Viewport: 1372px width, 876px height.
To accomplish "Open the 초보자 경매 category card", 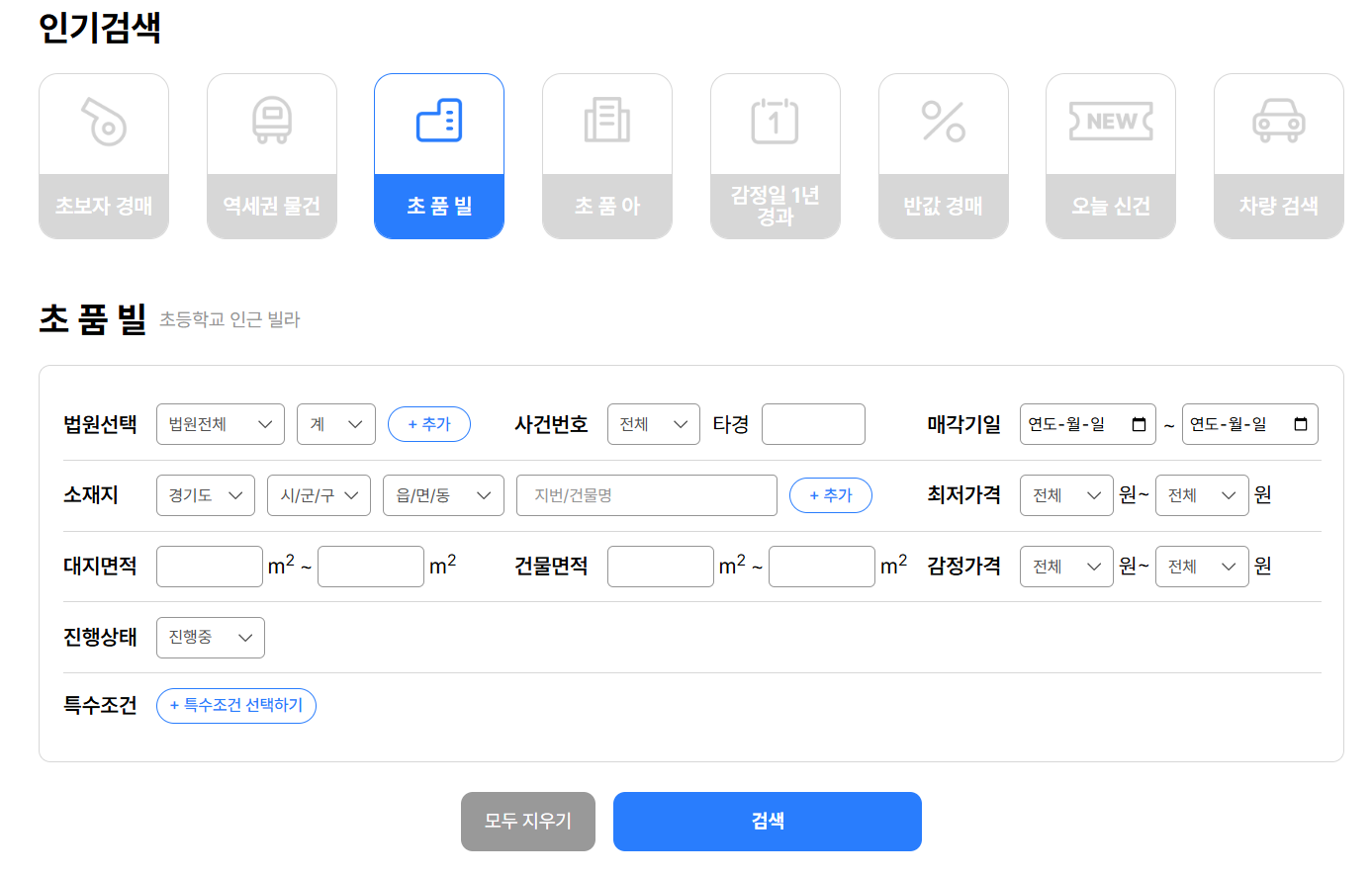I will 104,156.
